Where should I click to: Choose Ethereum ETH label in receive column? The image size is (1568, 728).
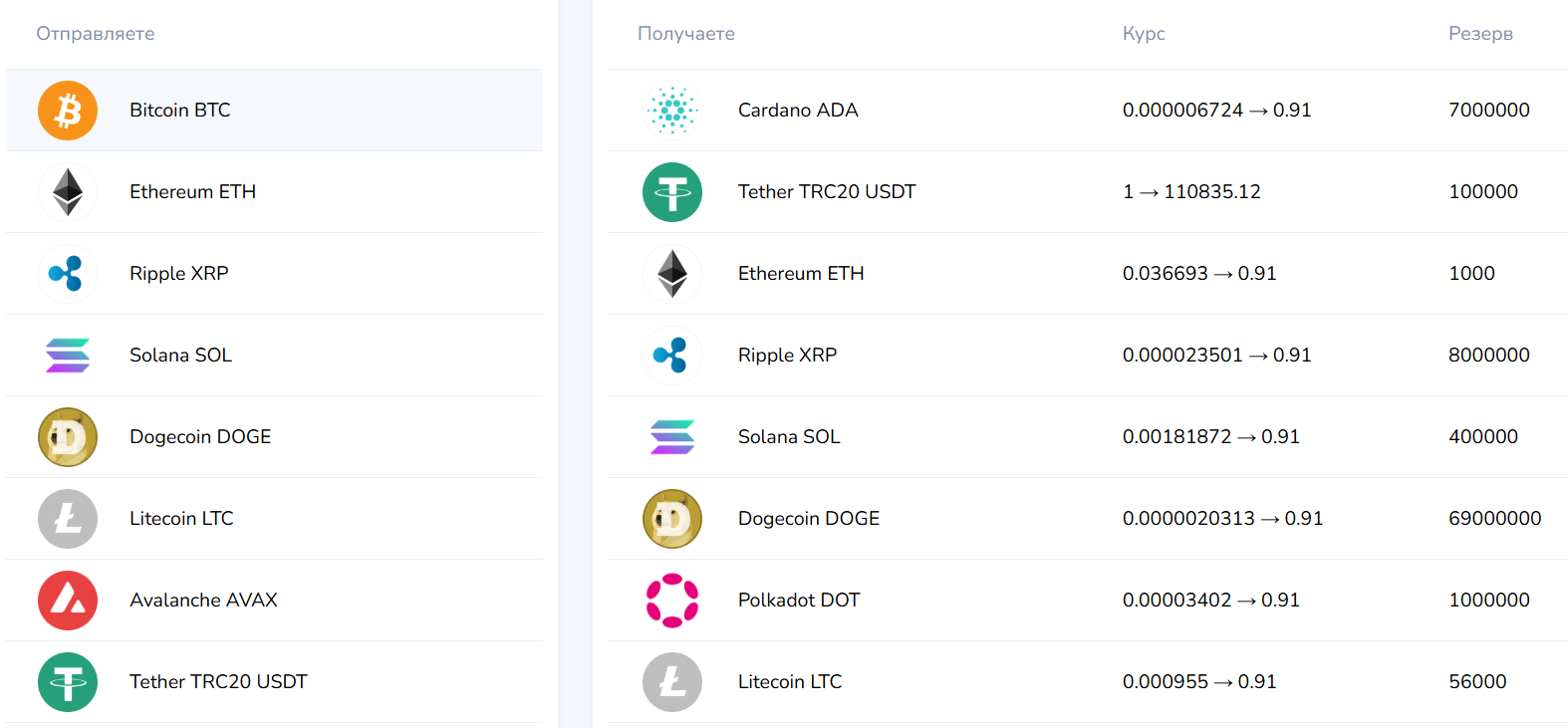coord(801,274)
